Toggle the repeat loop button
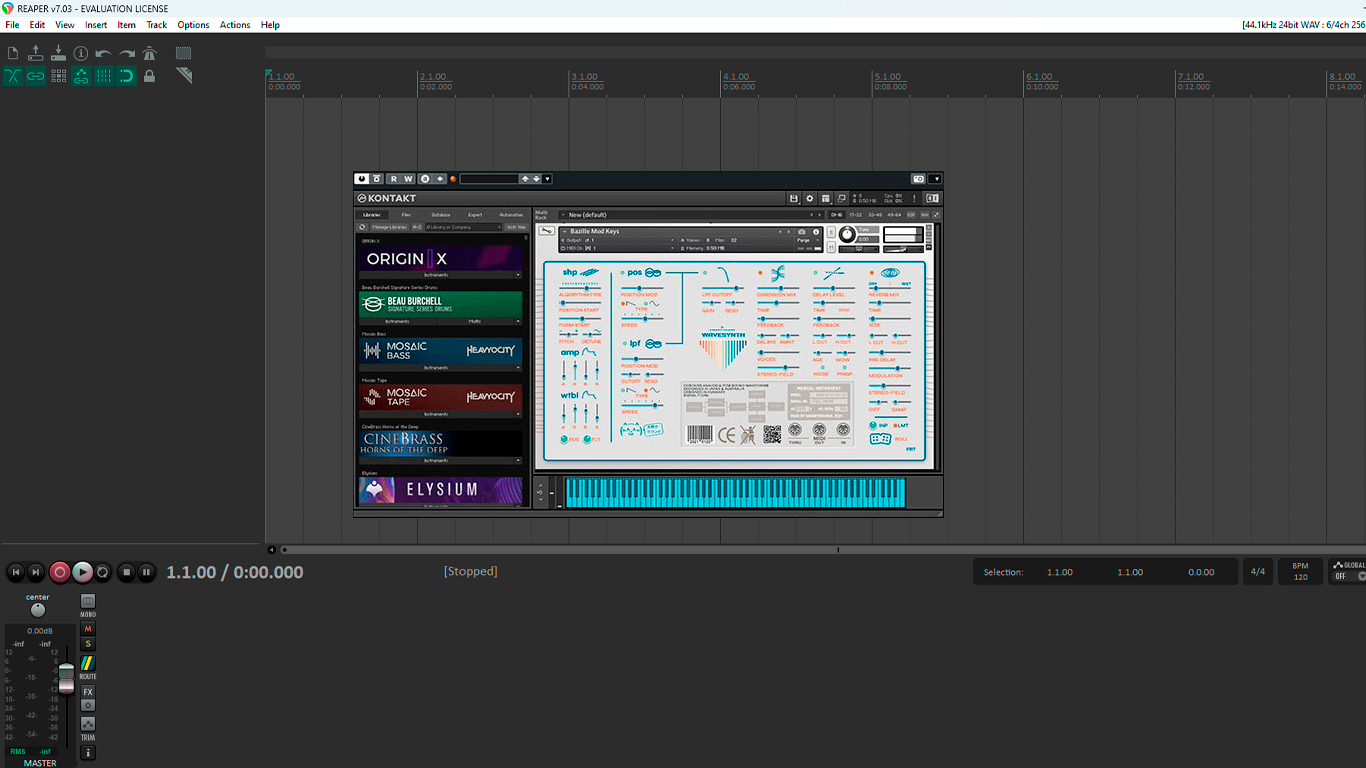 click(x=103, y=572)
